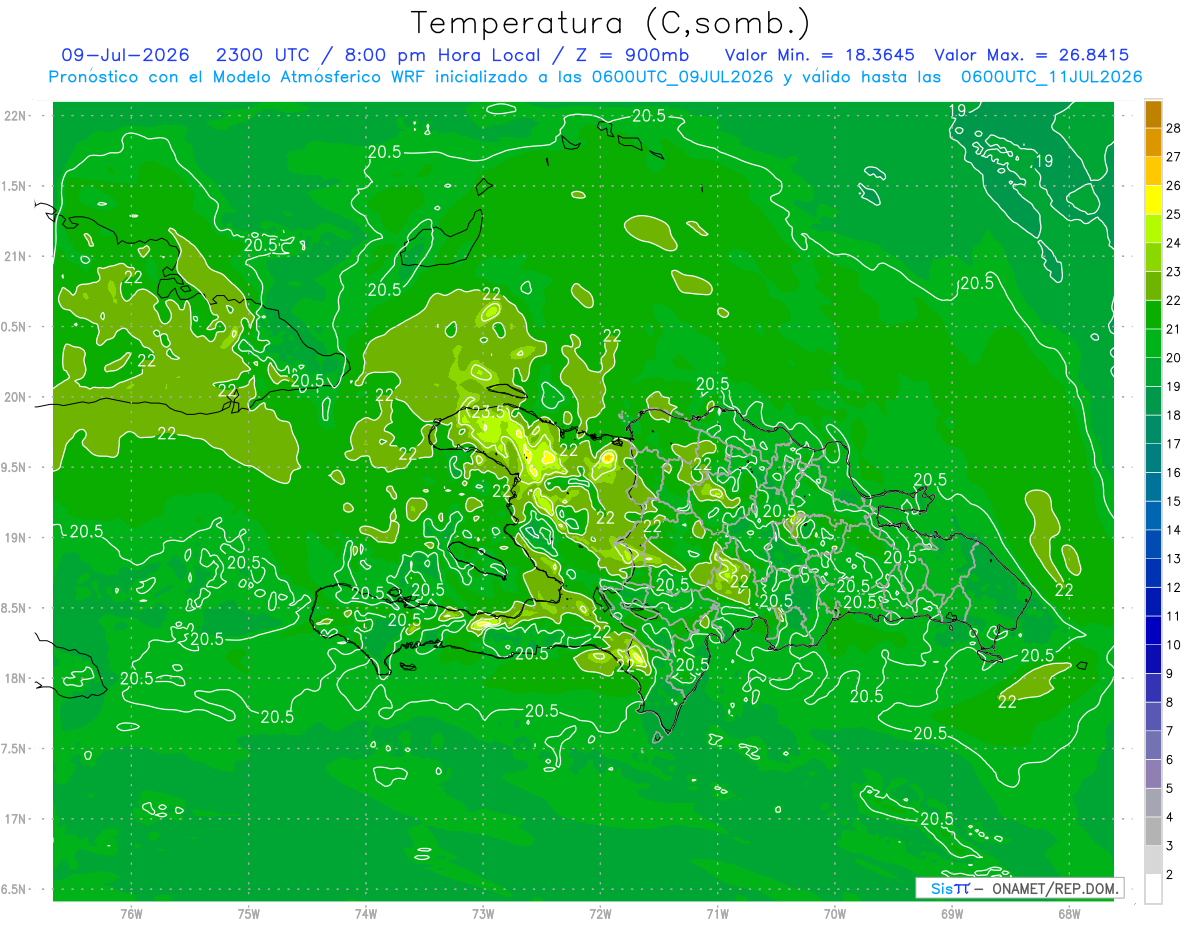This screenshot has height=927, width=1200.
Task: Click the "25" value on color scale
Action: tap(1174, 213)
